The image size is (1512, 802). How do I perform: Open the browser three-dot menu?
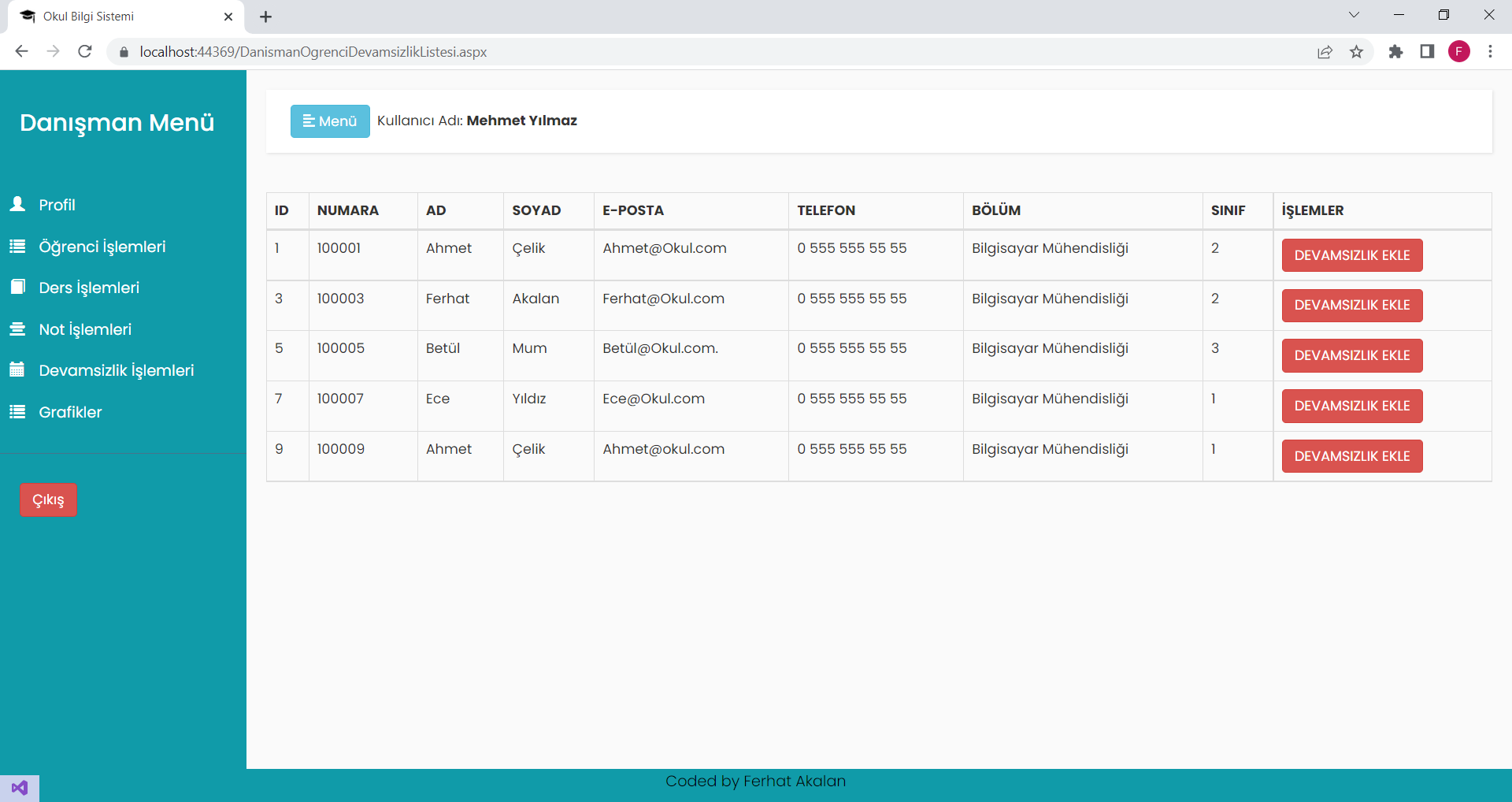(1491, 51)
